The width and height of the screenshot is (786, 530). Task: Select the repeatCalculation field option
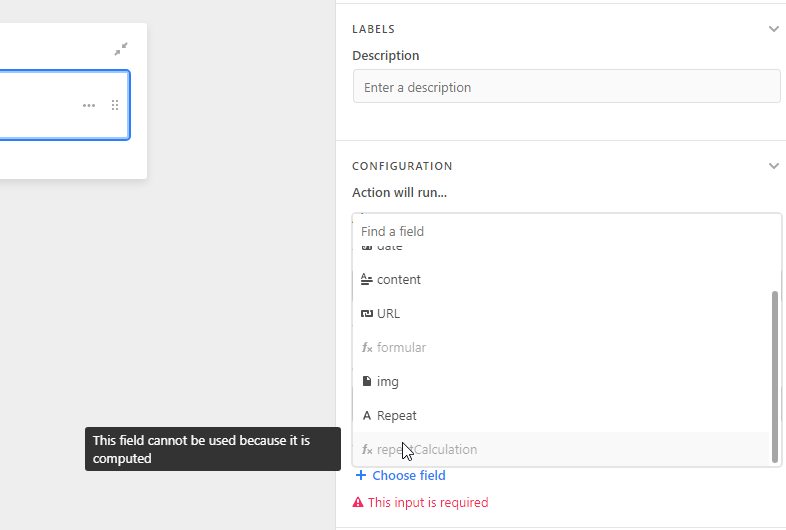pos(561,450)
